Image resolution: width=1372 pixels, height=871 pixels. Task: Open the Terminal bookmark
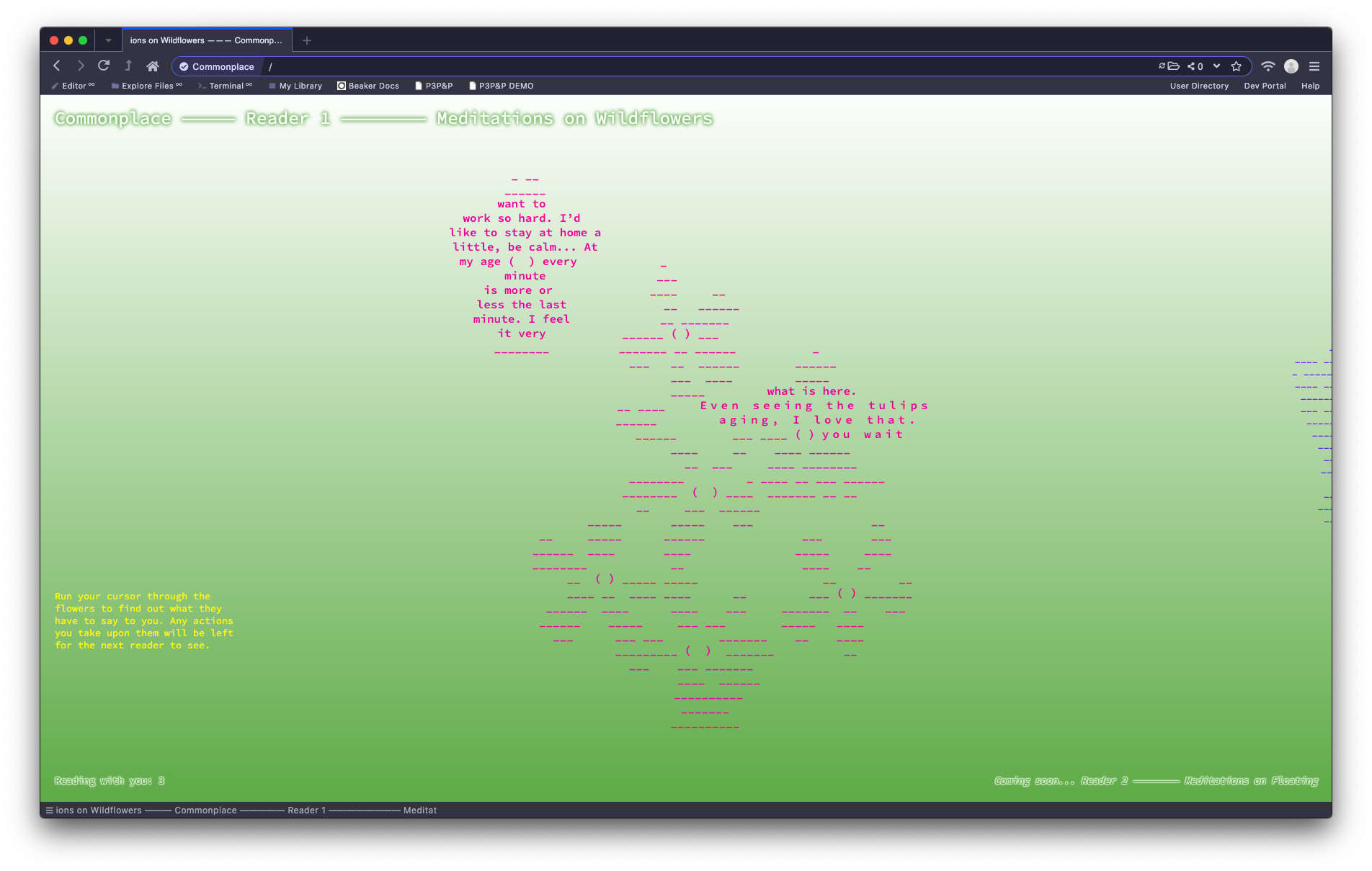click(226, 86)
